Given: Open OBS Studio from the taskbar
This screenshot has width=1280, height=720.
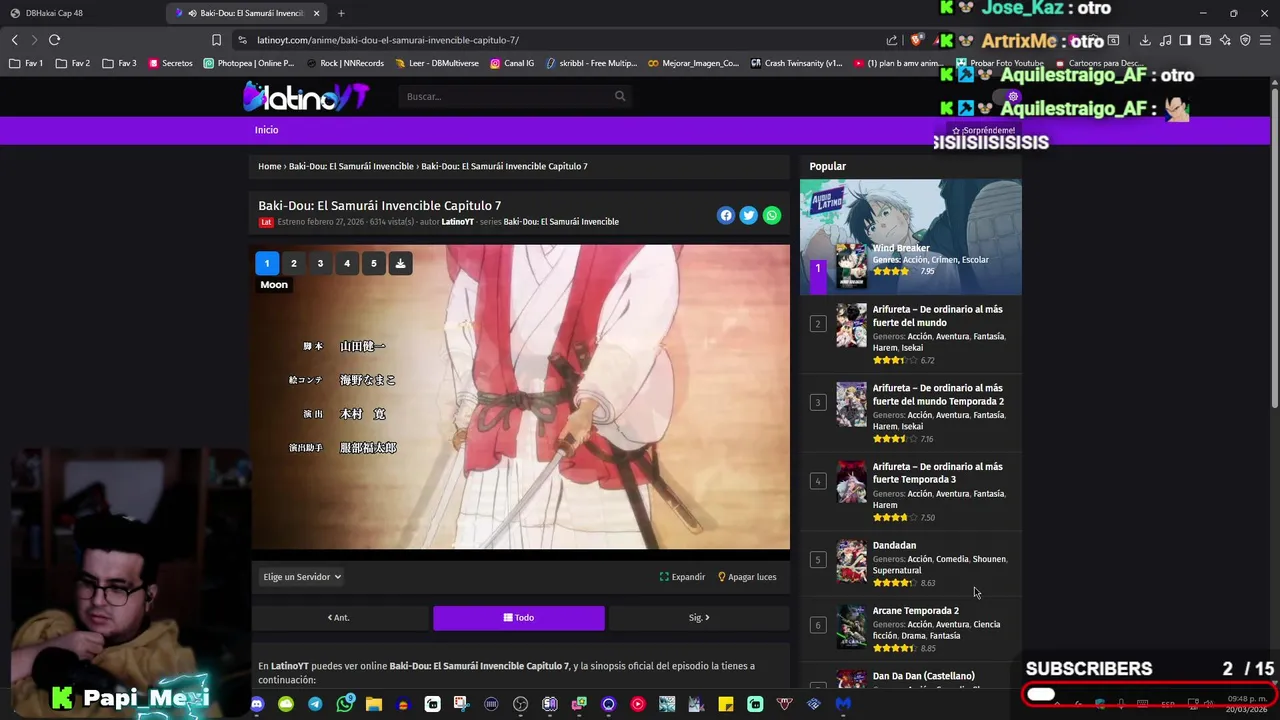Looking at the screenshot, I should (x=520, y=704).
